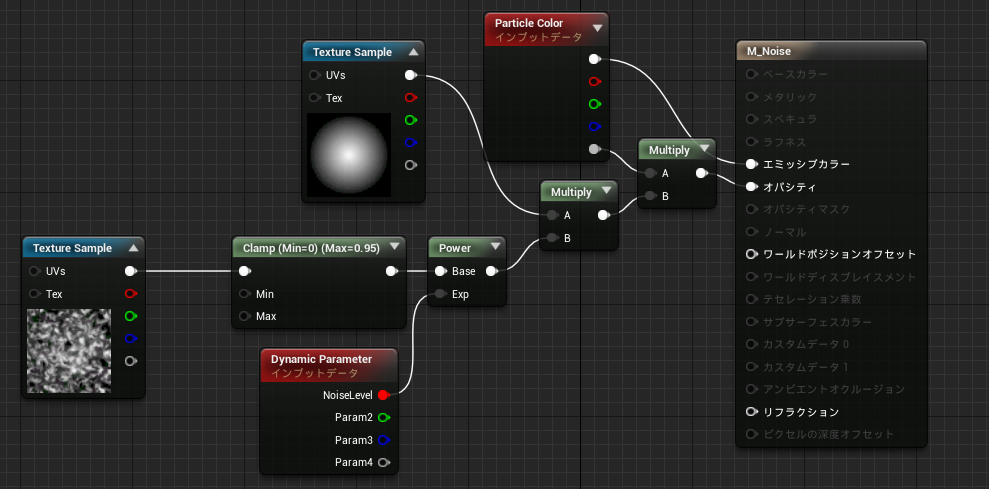Click the オパシティ input pin on M_Noise
The height and width of the screenshot is (489, 989).
[751, 187]
